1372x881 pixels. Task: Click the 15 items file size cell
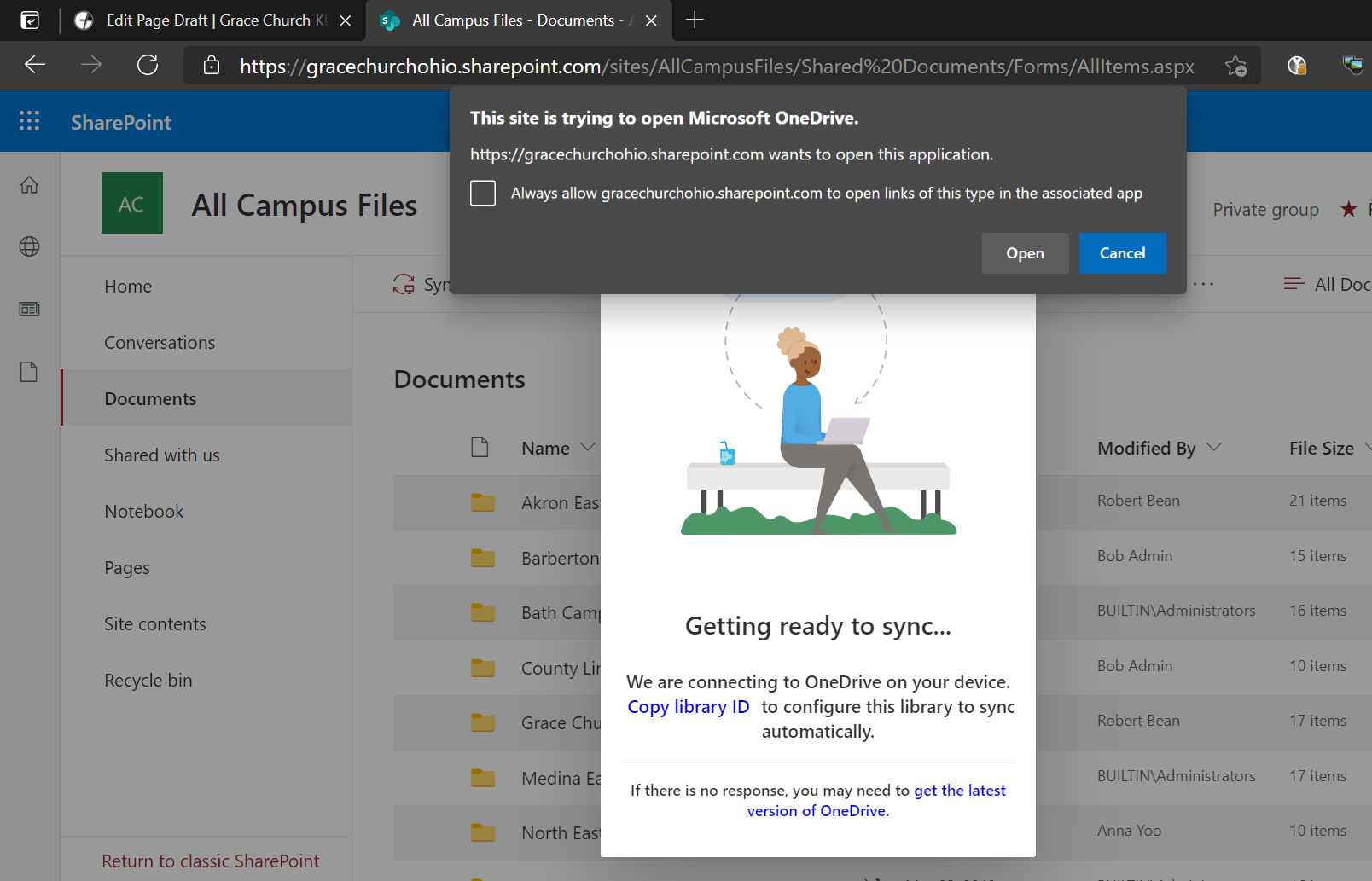click(1317, 556)
